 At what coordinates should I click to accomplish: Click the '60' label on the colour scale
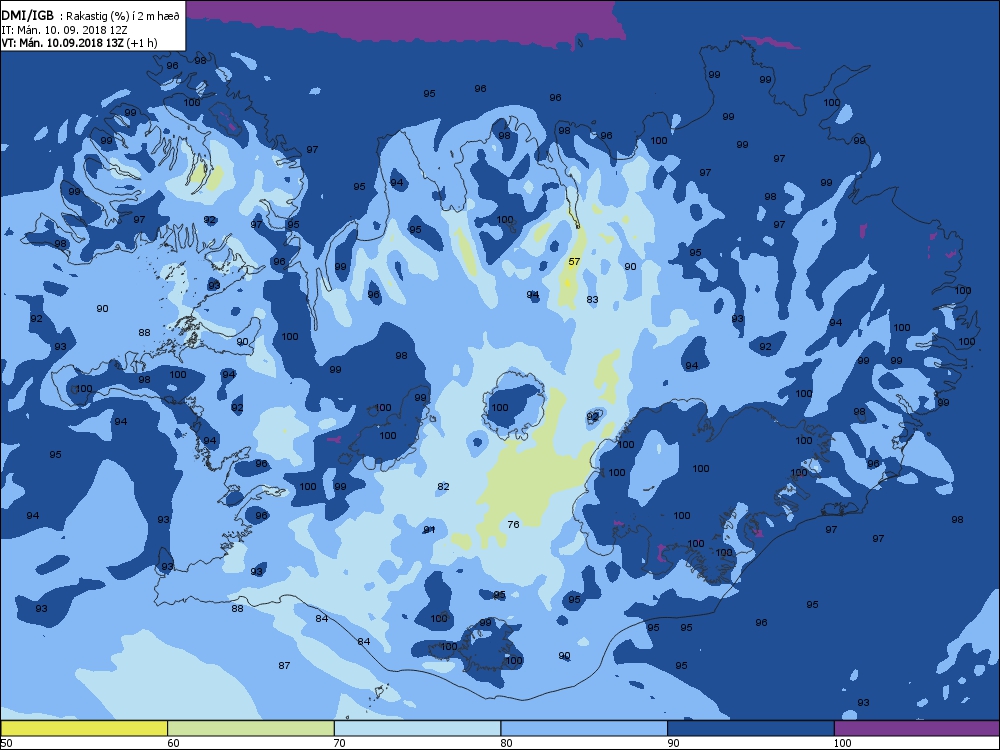click(173, 743)
